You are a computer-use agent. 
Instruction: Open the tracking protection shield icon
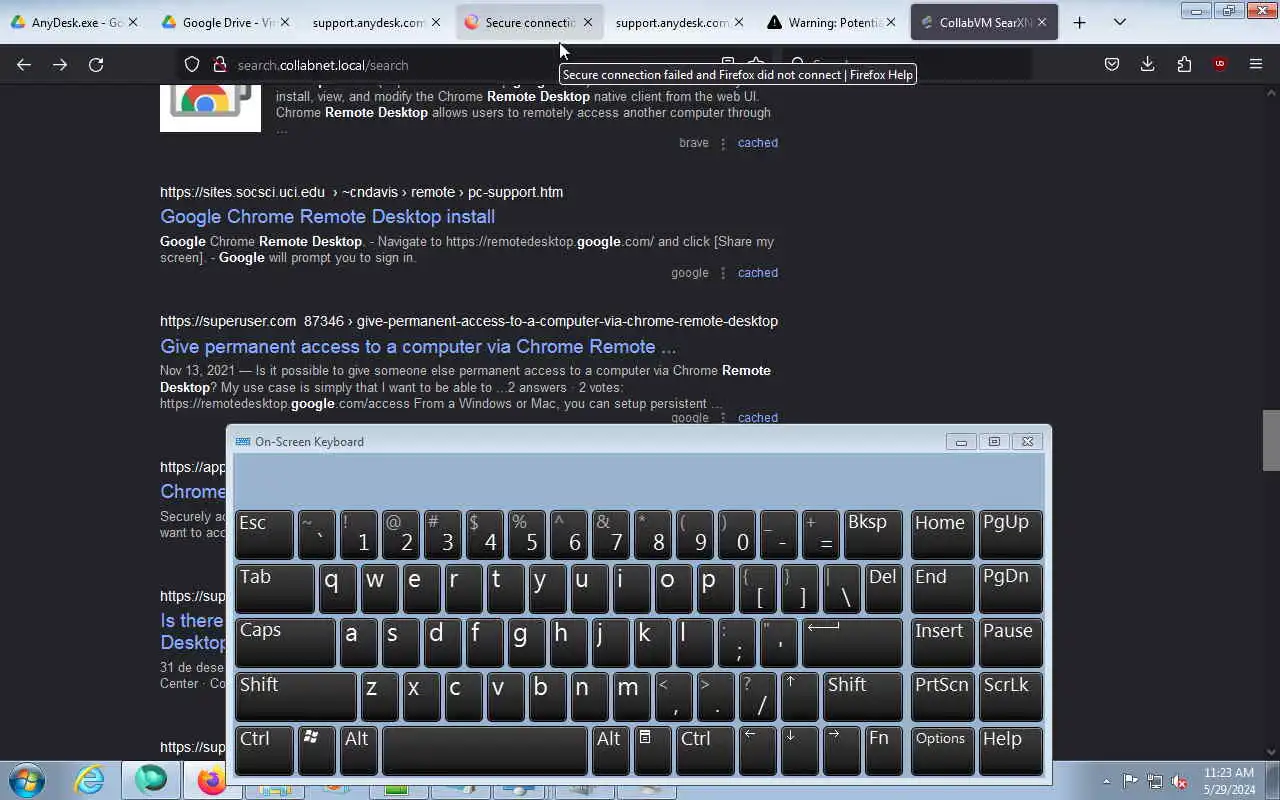pos(192,64)
